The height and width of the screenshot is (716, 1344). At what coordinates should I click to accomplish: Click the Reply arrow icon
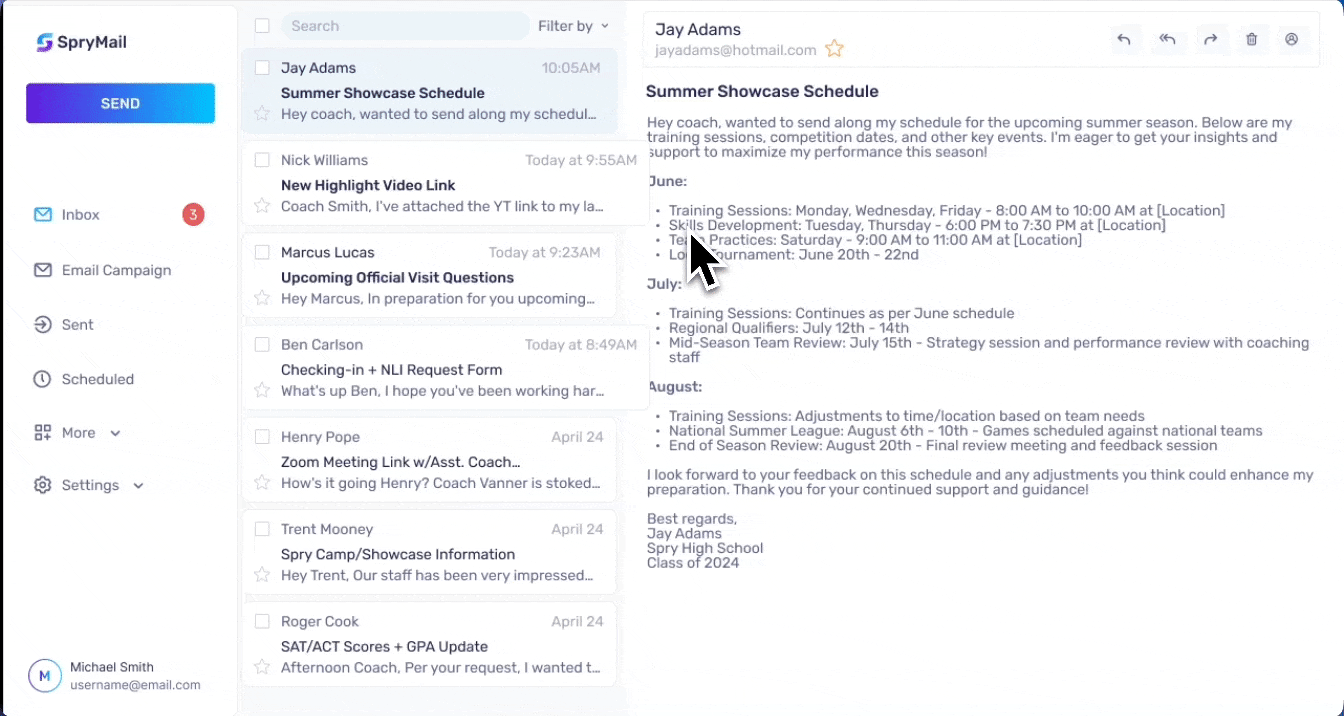(x=1124, y=39)
